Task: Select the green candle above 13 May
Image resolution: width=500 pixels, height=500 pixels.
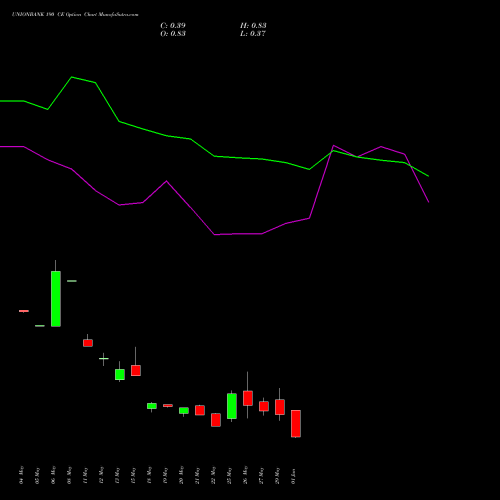Action: pyautogui.click(x=120, y=374)
